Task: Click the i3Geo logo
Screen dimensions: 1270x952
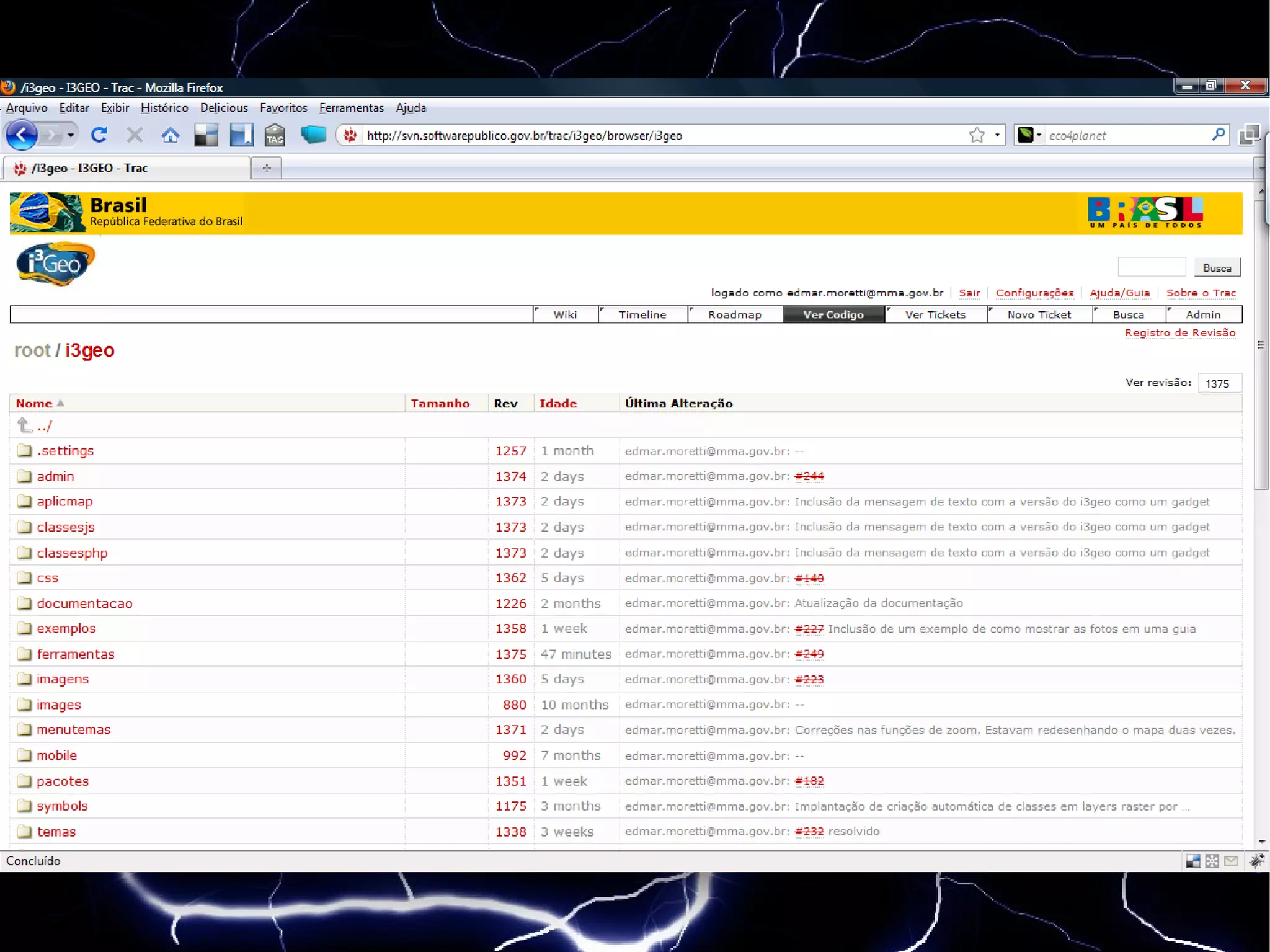Action: [x=55, y=264]
